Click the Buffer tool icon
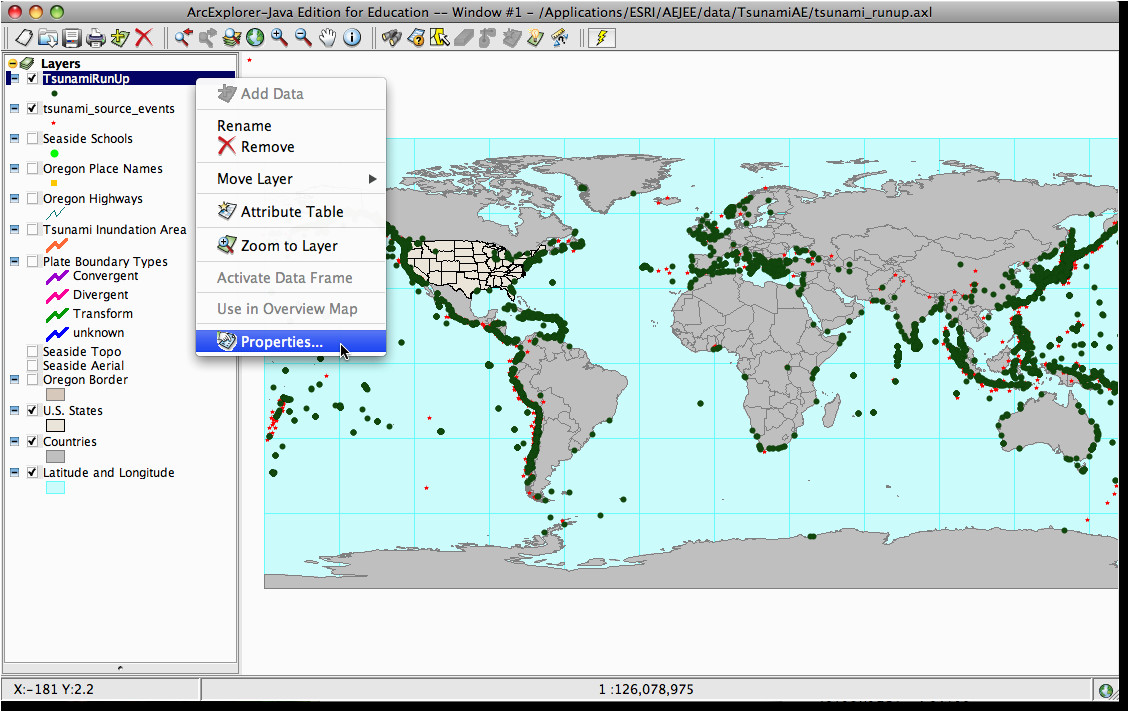 [487, 37]
